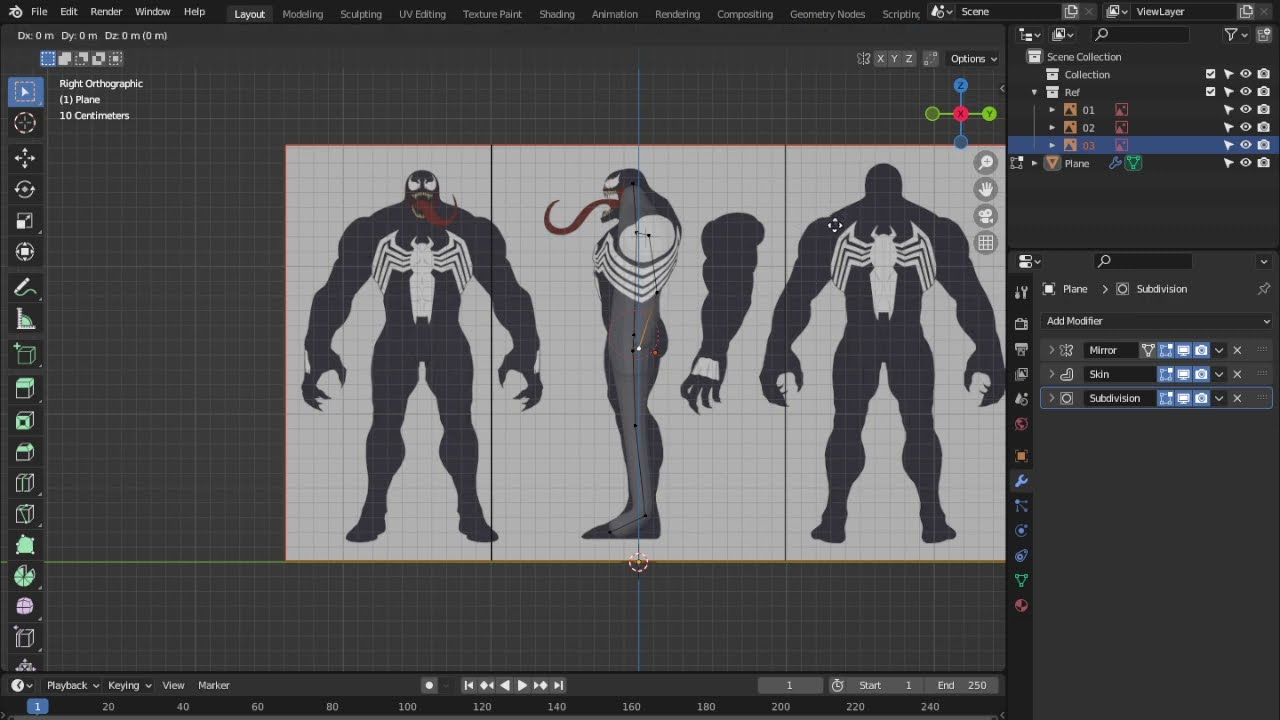Toggle Mirror modifier on cage
This screenshot has width=1280, height=720.
(x=1148, y=350)
